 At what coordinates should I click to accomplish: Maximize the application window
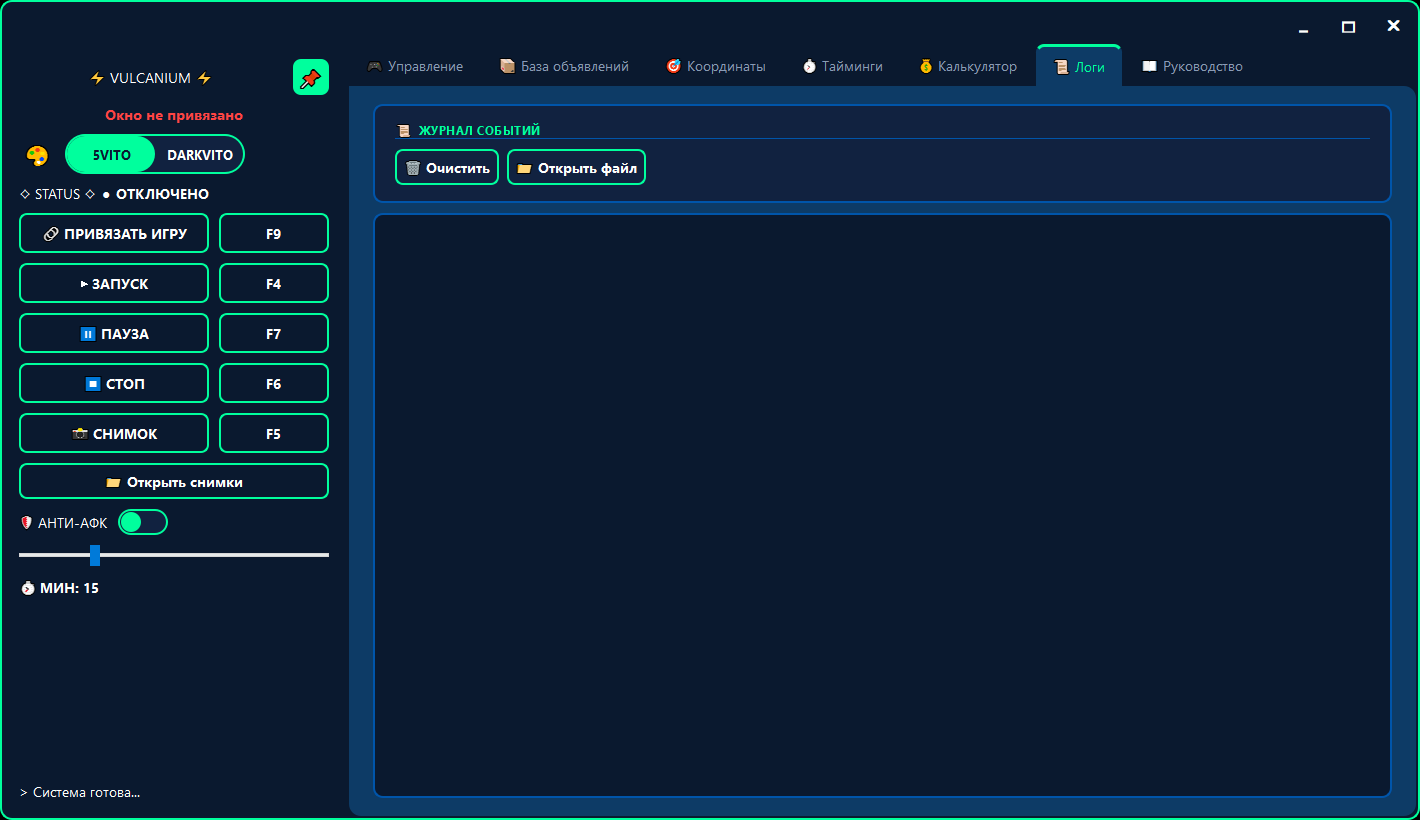1348,27
